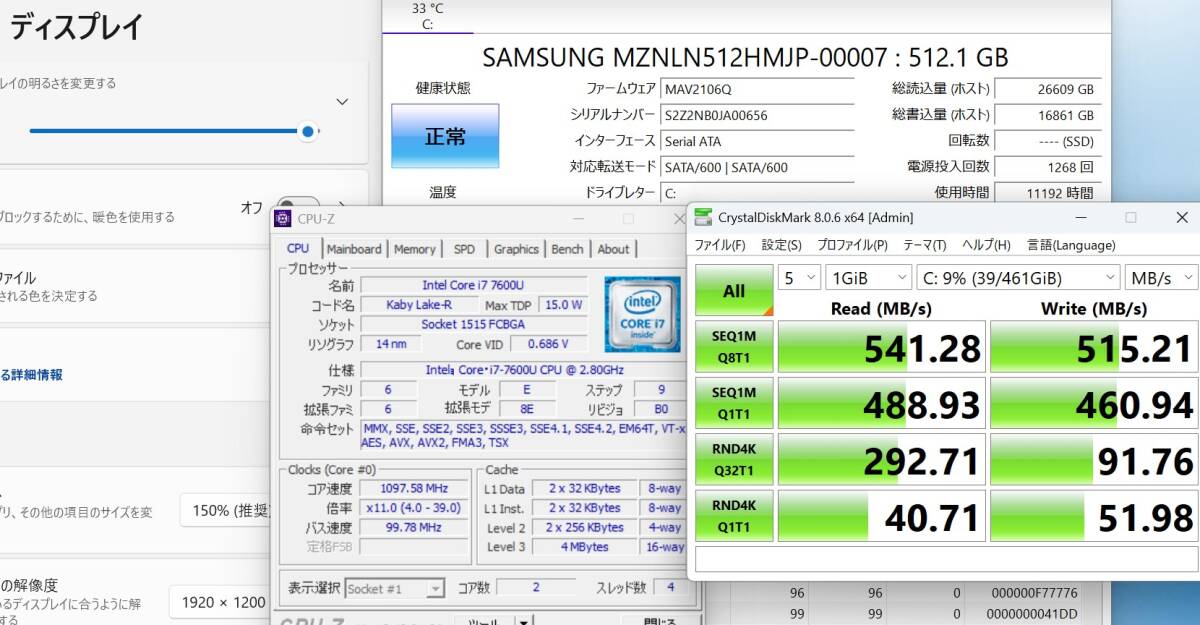Click the 正常 health status button in CrystalDiskInfo

(444, 136)
